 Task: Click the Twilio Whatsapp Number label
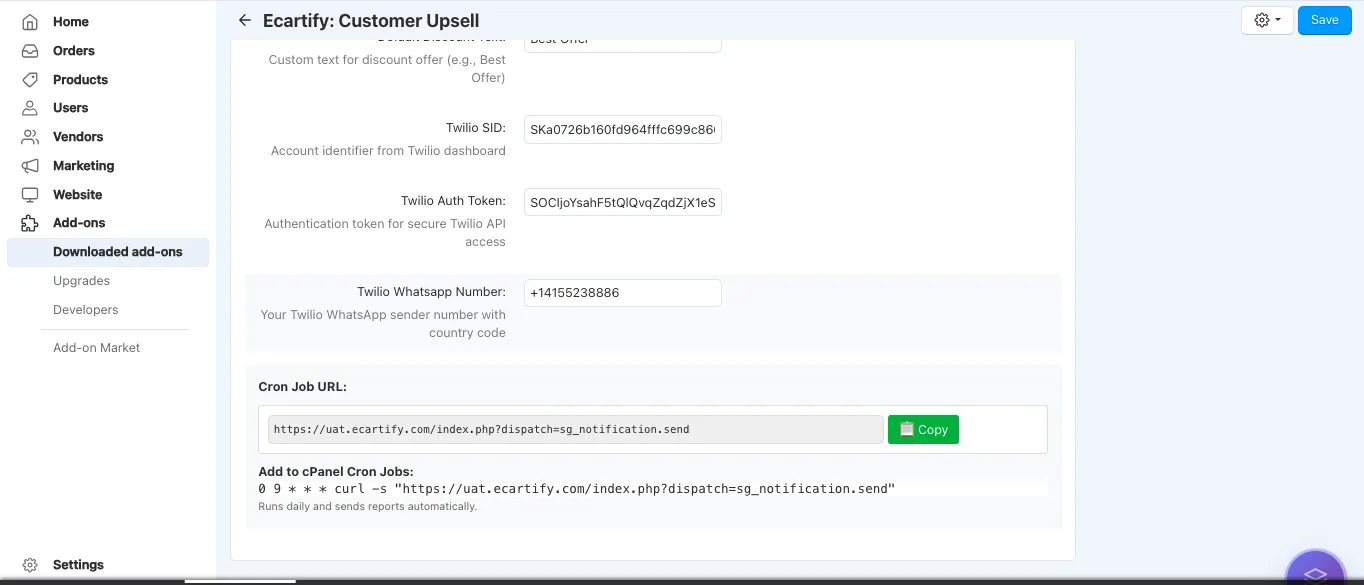431,292
